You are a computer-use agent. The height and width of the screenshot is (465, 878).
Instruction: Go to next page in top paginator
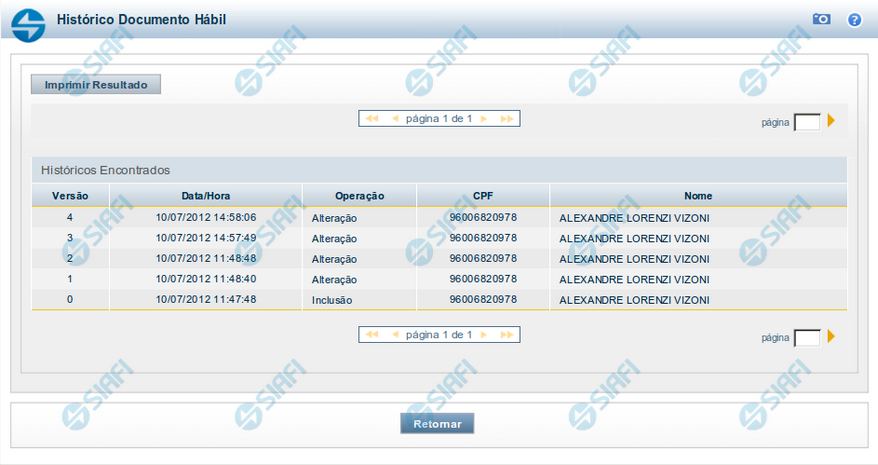pyautogui.click(x=484, y=118)
